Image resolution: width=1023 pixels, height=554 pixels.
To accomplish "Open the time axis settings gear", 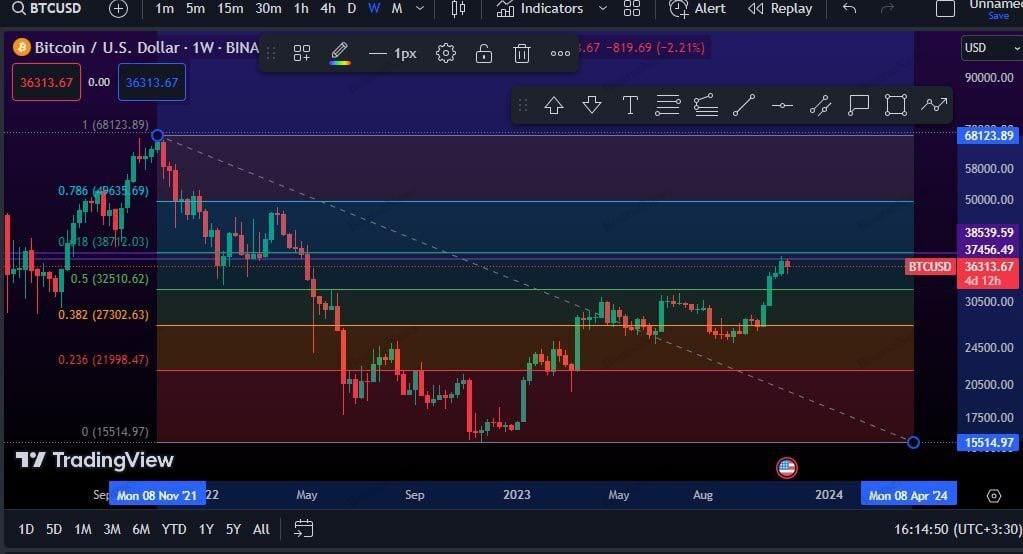I will pos(994,496).
